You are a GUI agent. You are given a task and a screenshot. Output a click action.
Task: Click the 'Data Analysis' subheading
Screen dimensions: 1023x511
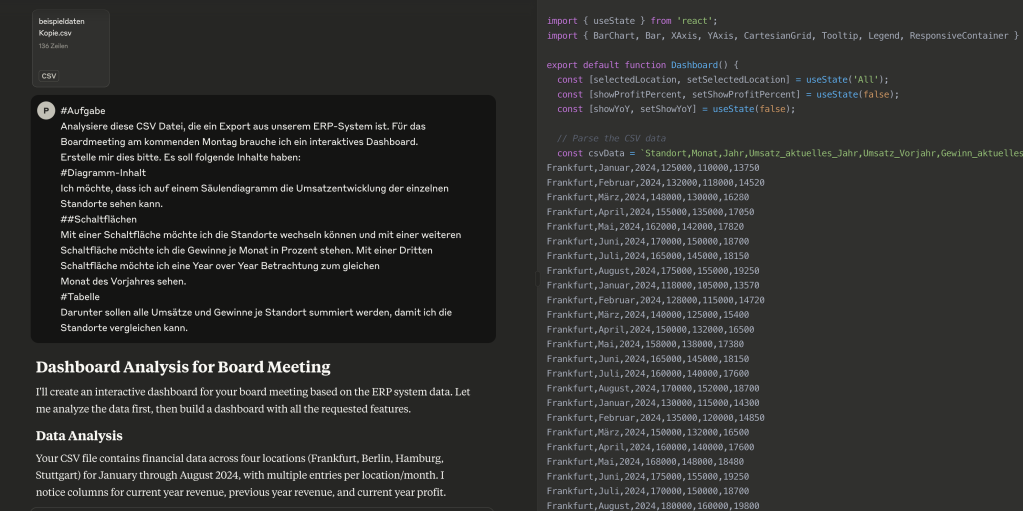point(79,435)
